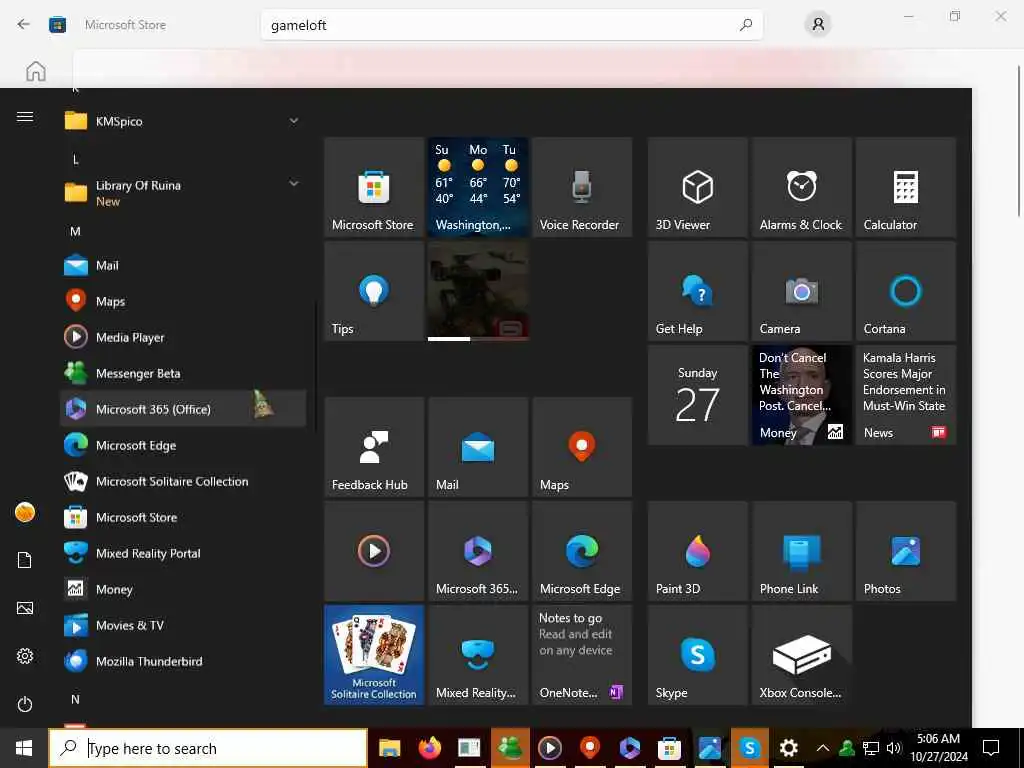Image resolution: width=1024 pixels, height=768 pixels.
Task: Open Mixed Reality Portal in app list
Action: [183, 553]
